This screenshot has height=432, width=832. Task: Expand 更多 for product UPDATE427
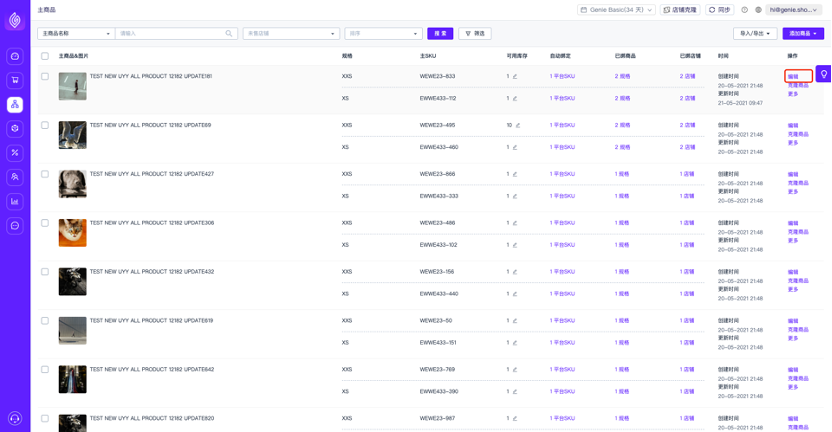793,192
